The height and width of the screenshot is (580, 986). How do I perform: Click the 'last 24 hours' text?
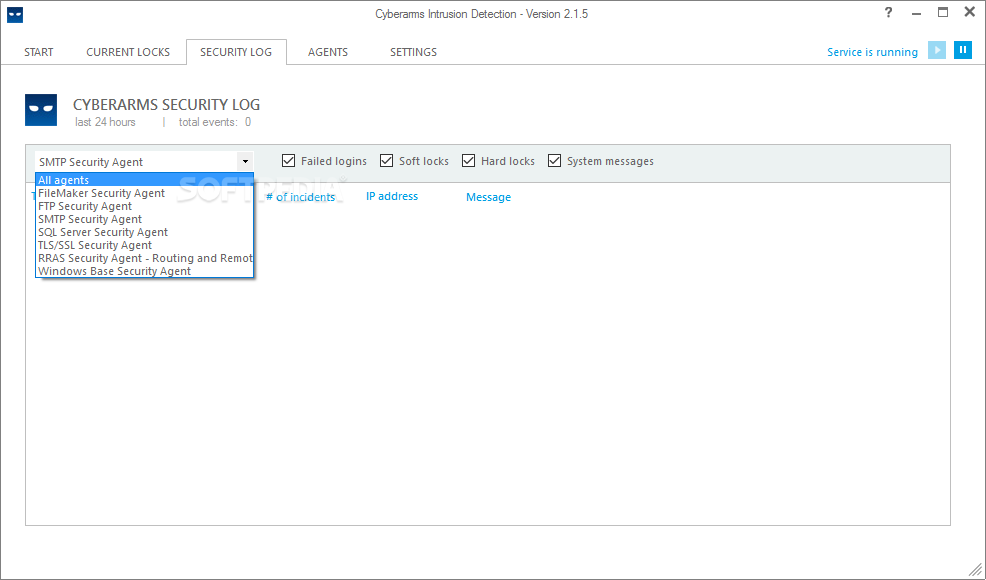click(x=105, y=122)
